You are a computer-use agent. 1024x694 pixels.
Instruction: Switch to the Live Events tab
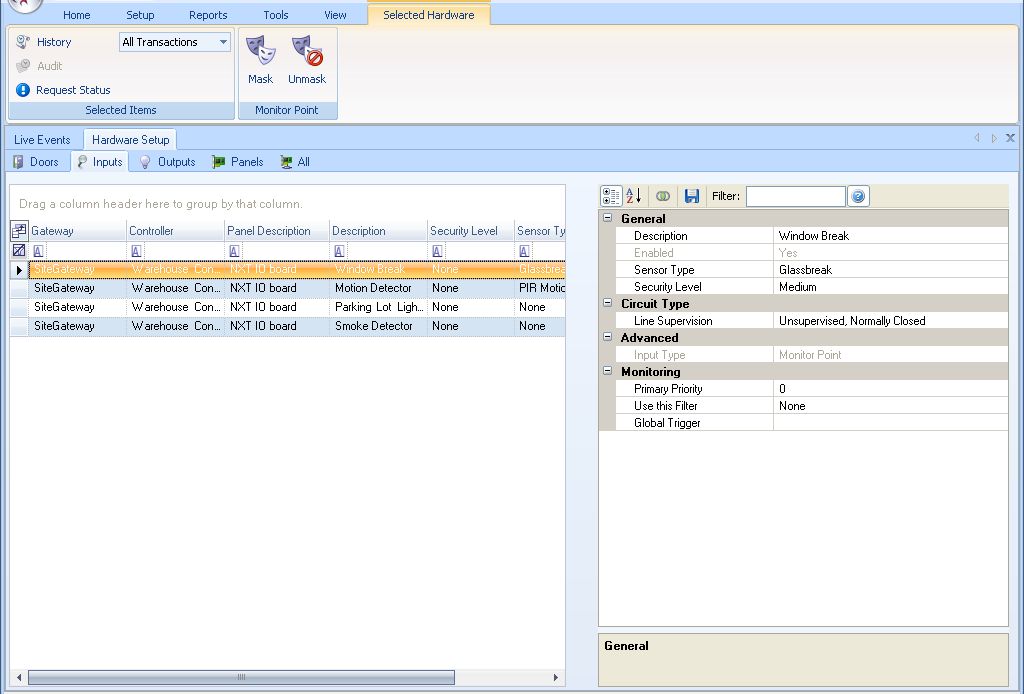pos(42,140)
